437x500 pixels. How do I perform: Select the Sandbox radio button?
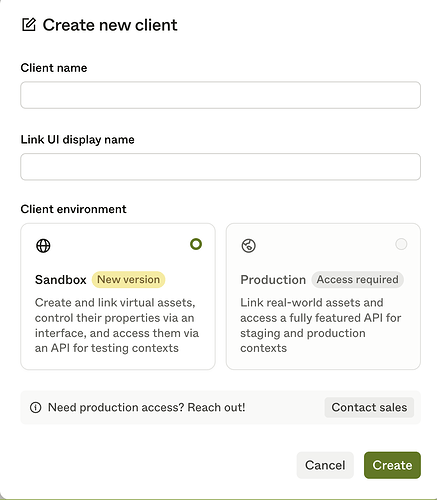[196, 244]
